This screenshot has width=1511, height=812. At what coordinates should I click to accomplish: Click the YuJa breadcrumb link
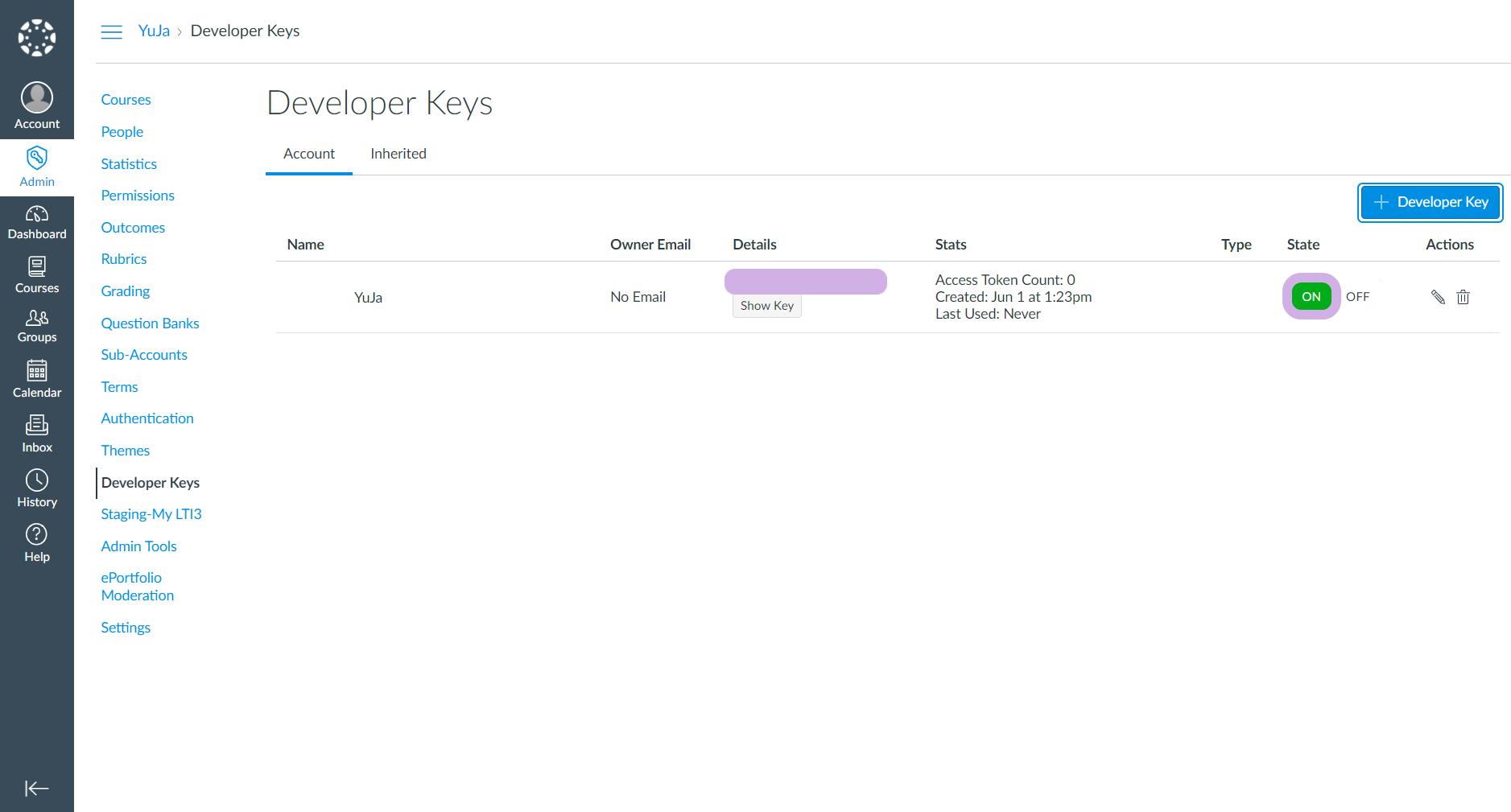pyautogui.click(x=154, y=31)
